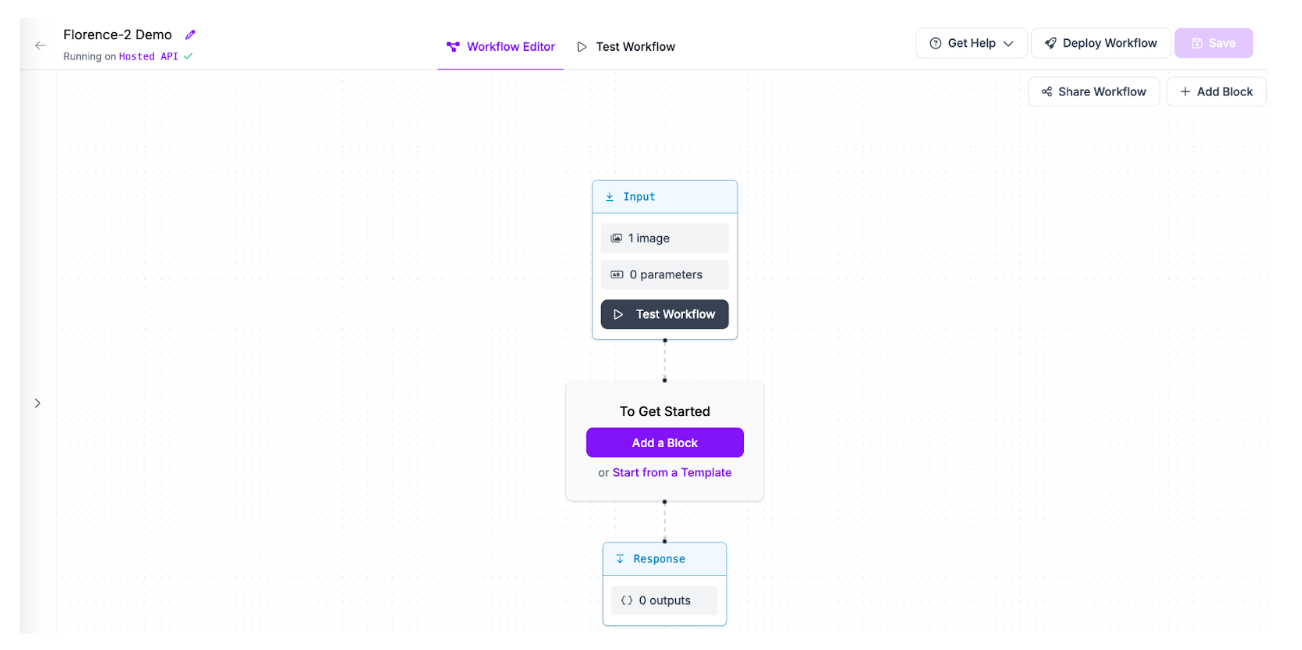Click the back arrow icon
The image size is (1302, 650).
tap(40, 45)
